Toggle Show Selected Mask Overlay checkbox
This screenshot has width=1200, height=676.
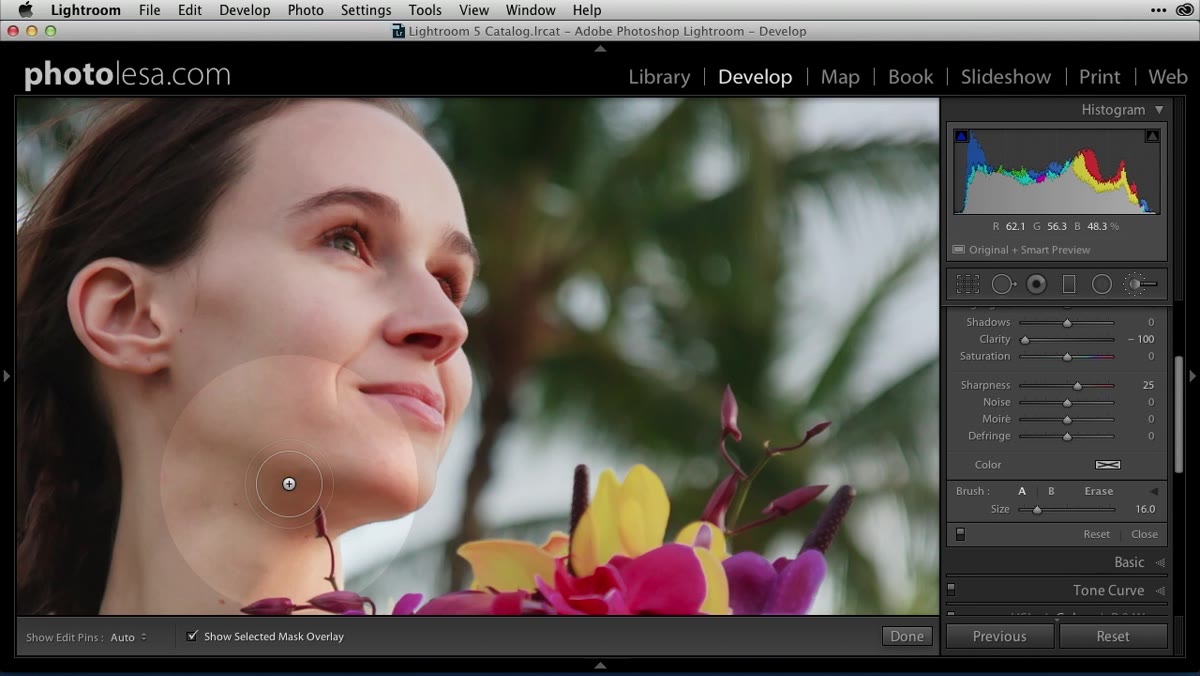[192, 636]
